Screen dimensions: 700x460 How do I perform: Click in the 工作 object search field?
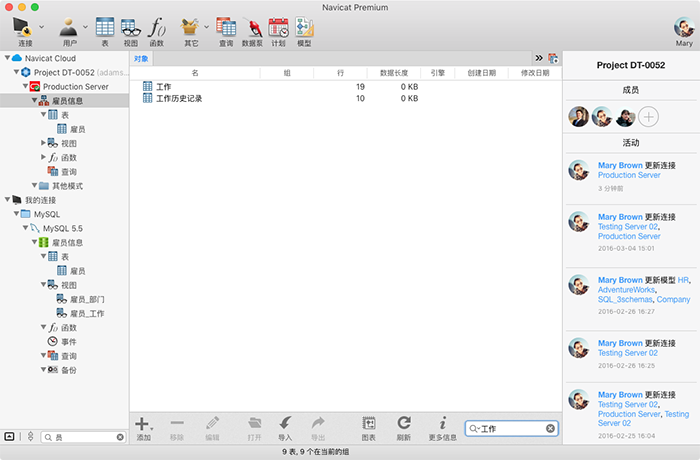pos(512,429)
